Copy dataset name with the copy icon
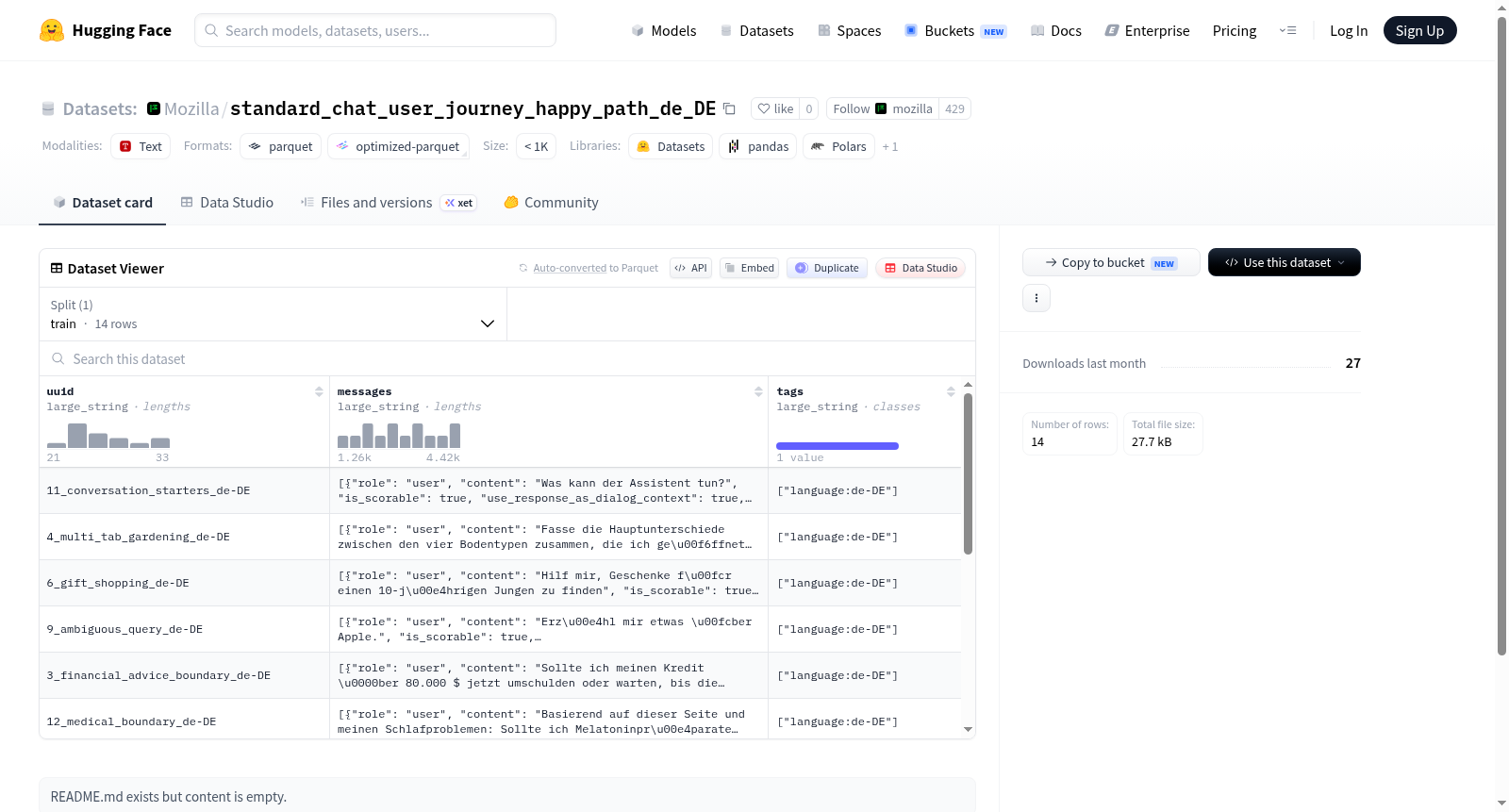 pyautogui.click(x=729, y=108)
